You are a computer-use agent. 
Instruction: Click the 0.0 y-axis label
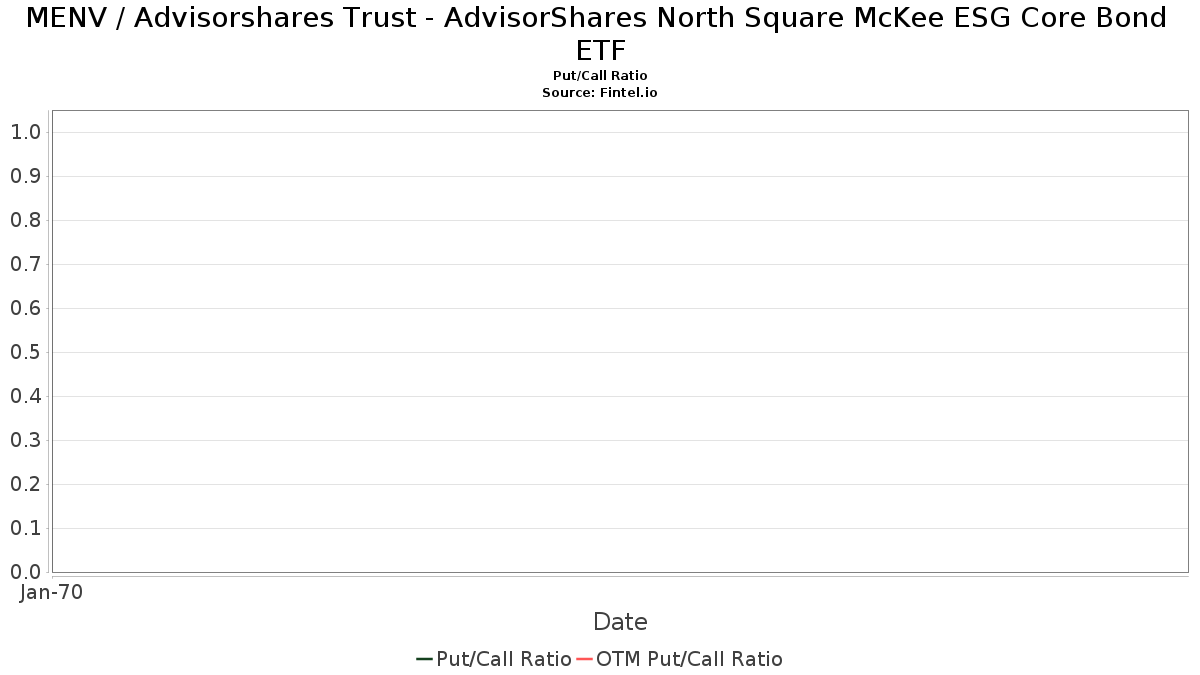point(25,572)
